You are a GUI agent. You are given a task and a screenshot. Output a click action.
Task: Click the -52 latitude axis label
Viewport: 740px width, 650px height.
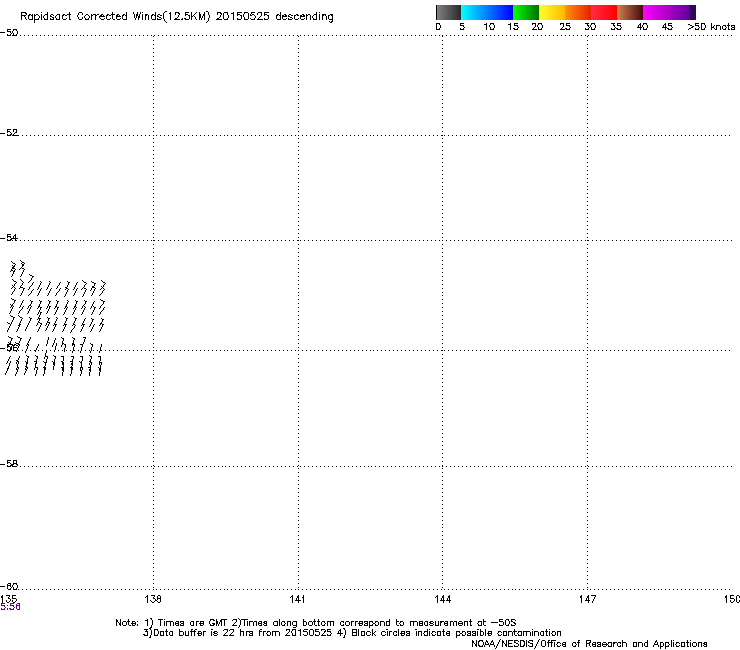[x=9, y=133]
